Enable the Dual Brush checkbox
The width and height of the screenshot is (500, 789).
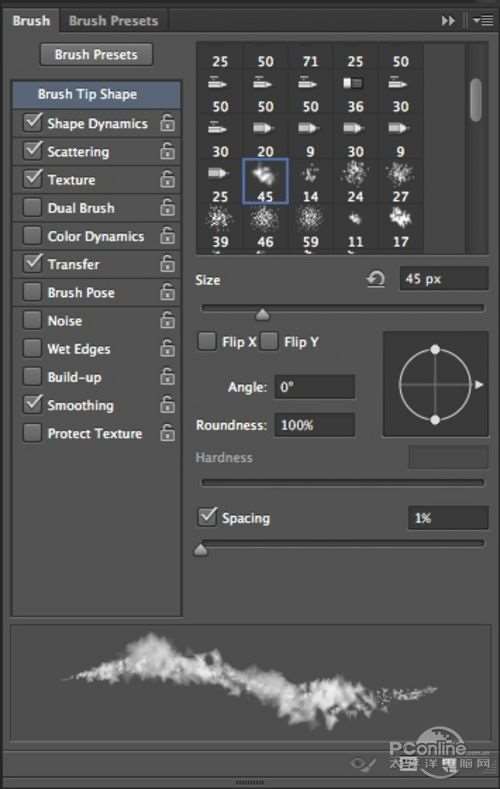tap(33, 207)
